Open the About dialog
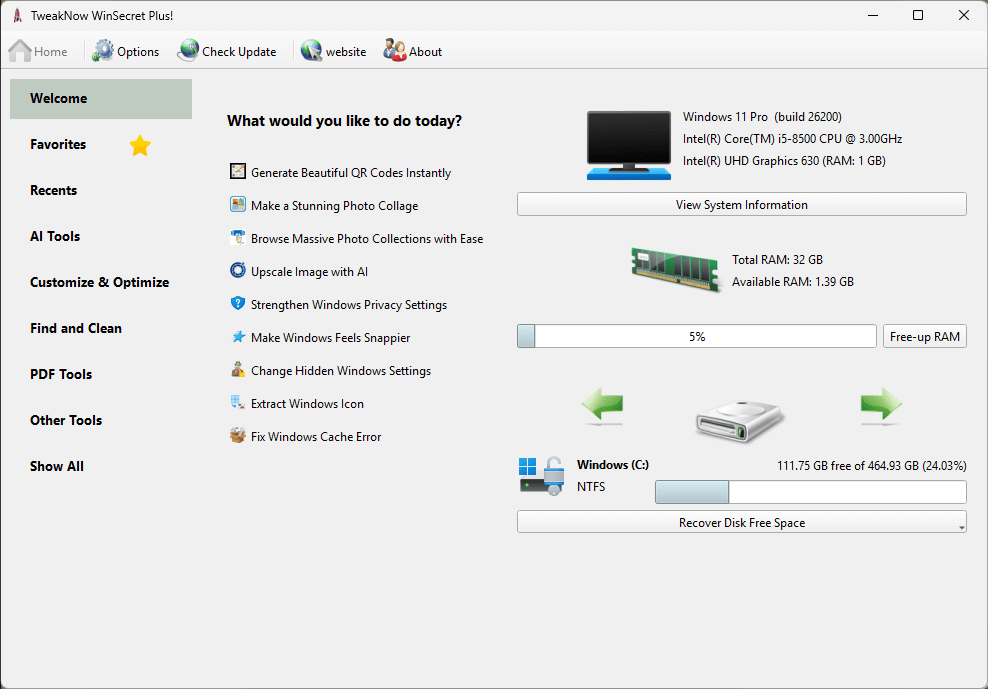 (413, 51)
